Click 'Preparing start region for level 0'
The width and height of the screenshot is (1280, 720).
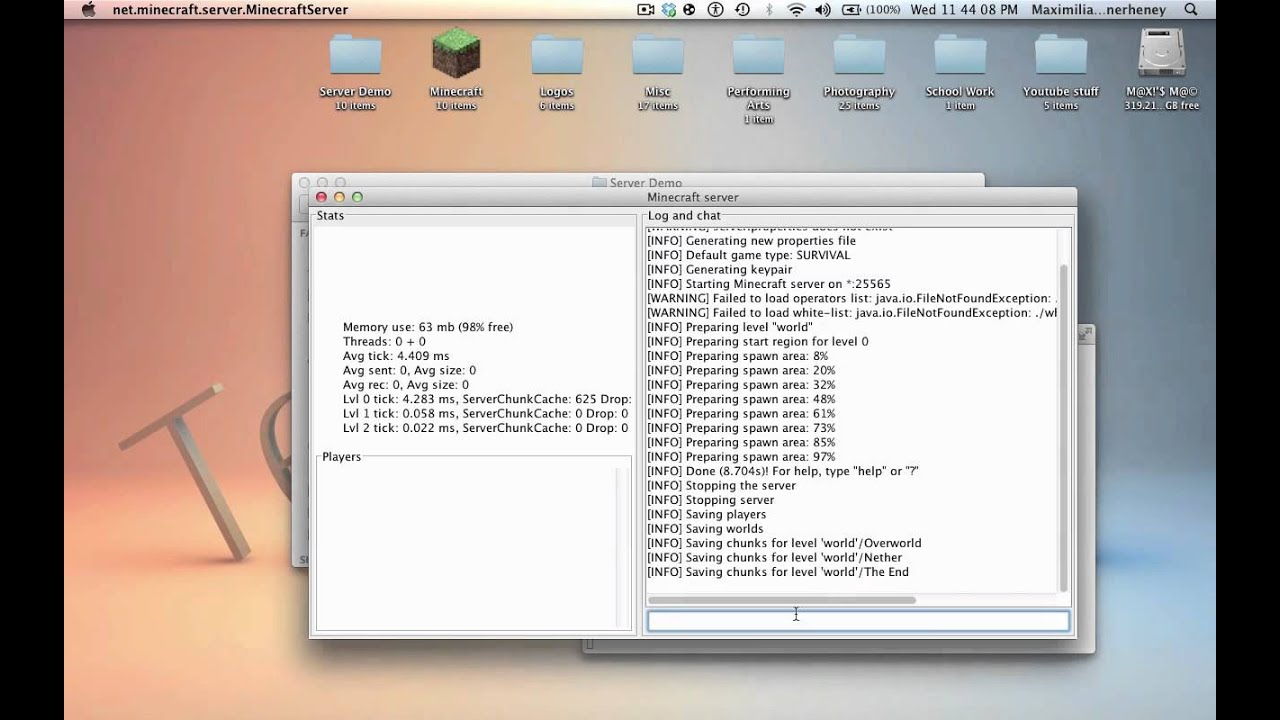[758, 341]
